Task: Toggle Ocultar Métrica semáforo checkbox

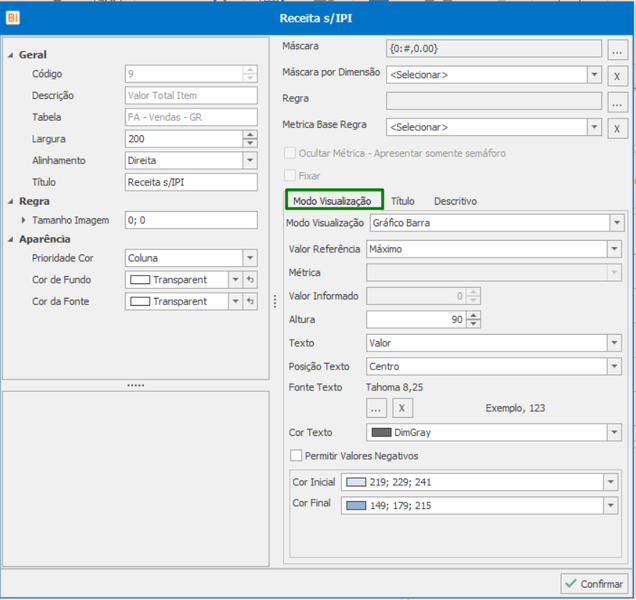Action: 290,153
